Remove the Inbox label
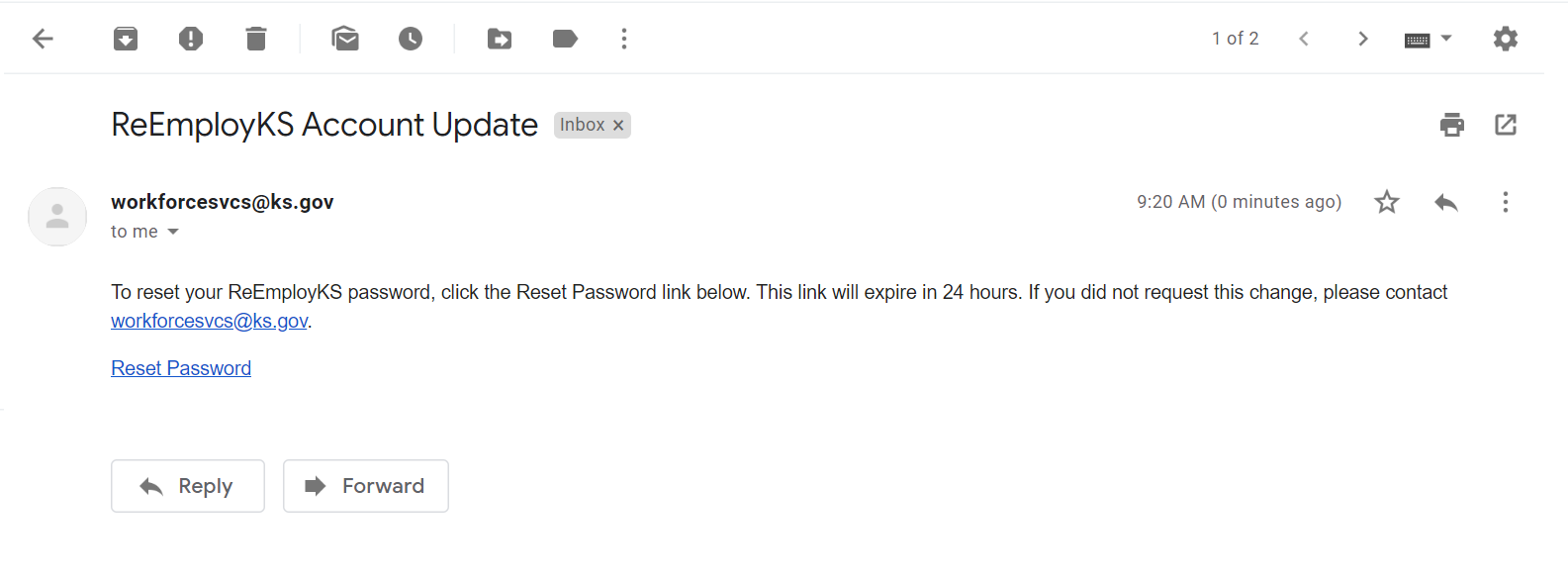 pos(618,126)
